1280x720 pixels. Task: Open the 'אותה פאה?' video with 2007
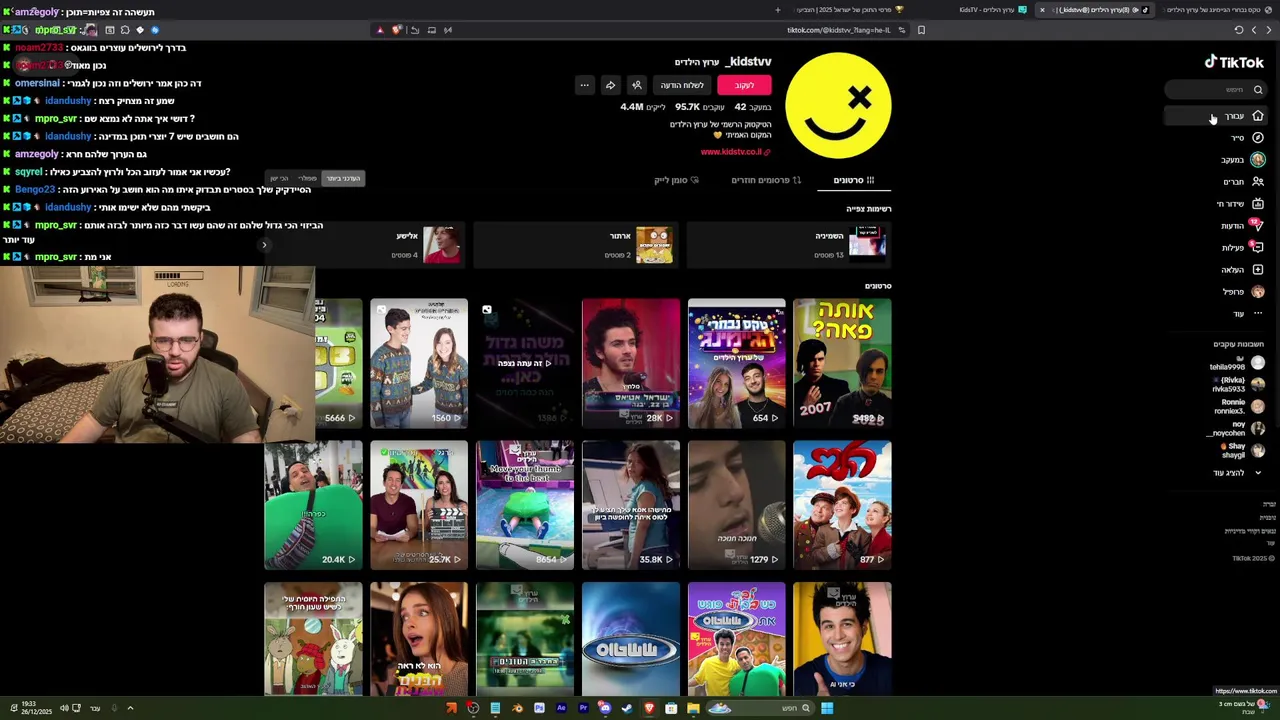[x=842, y=363]
